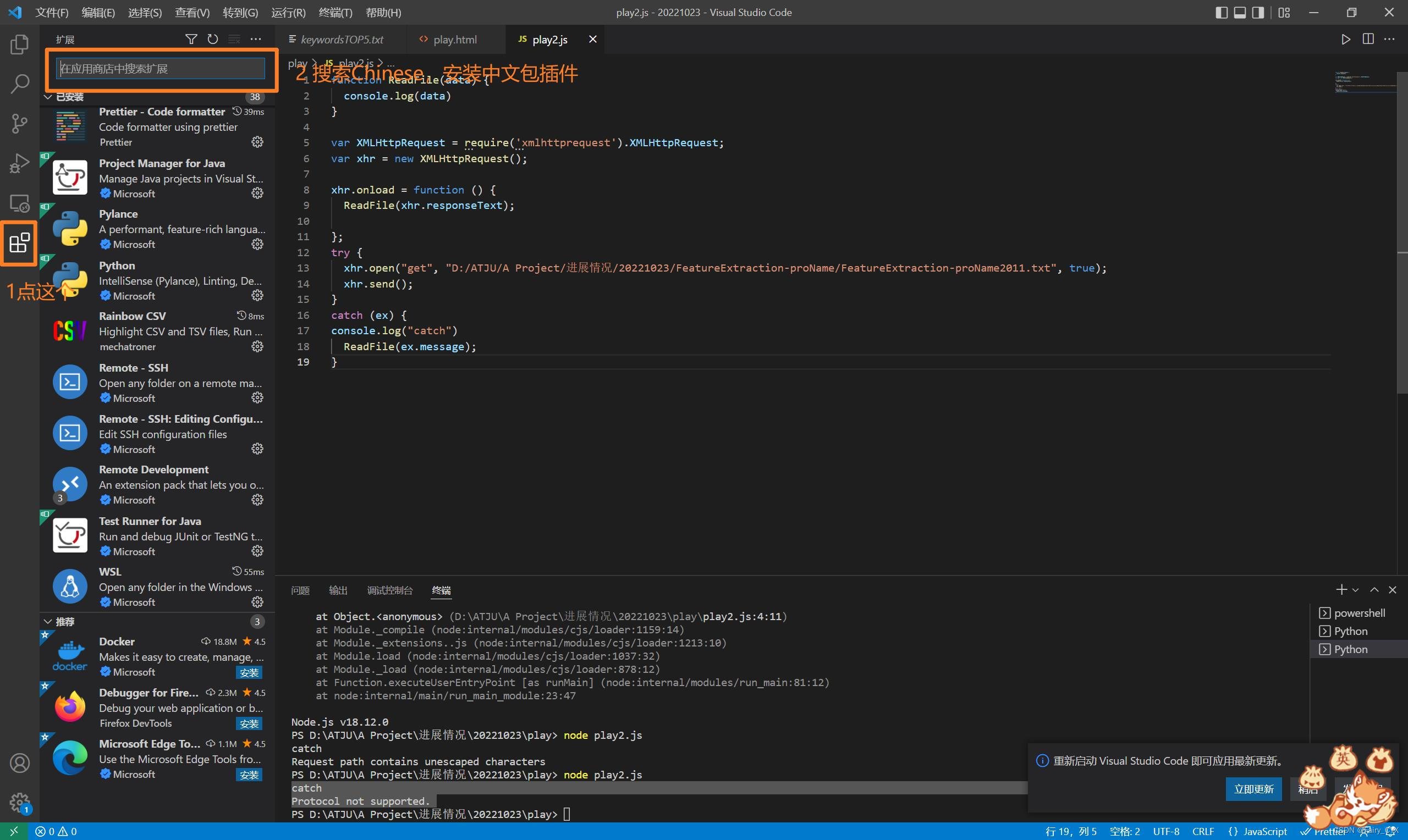Refresh the extensions list
The image size is (1408, 840).
[x=213, y=39]
